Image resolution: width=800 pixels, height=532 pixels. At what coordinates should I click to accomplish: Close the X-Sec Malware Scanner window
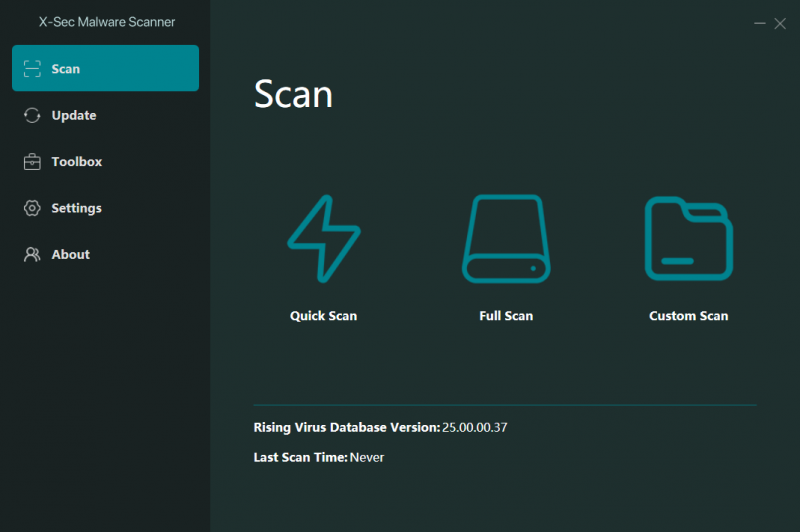pos(780,23)
